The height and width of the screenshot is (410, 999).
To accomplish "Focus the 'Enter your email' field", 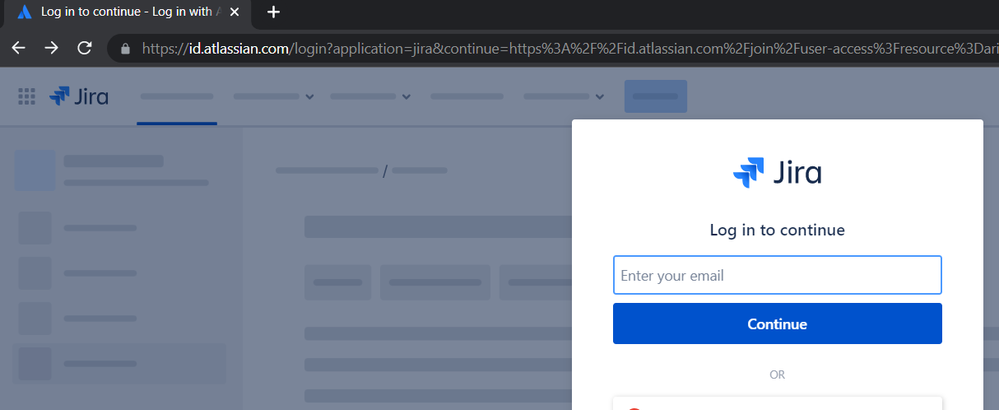I will point(777,275).
